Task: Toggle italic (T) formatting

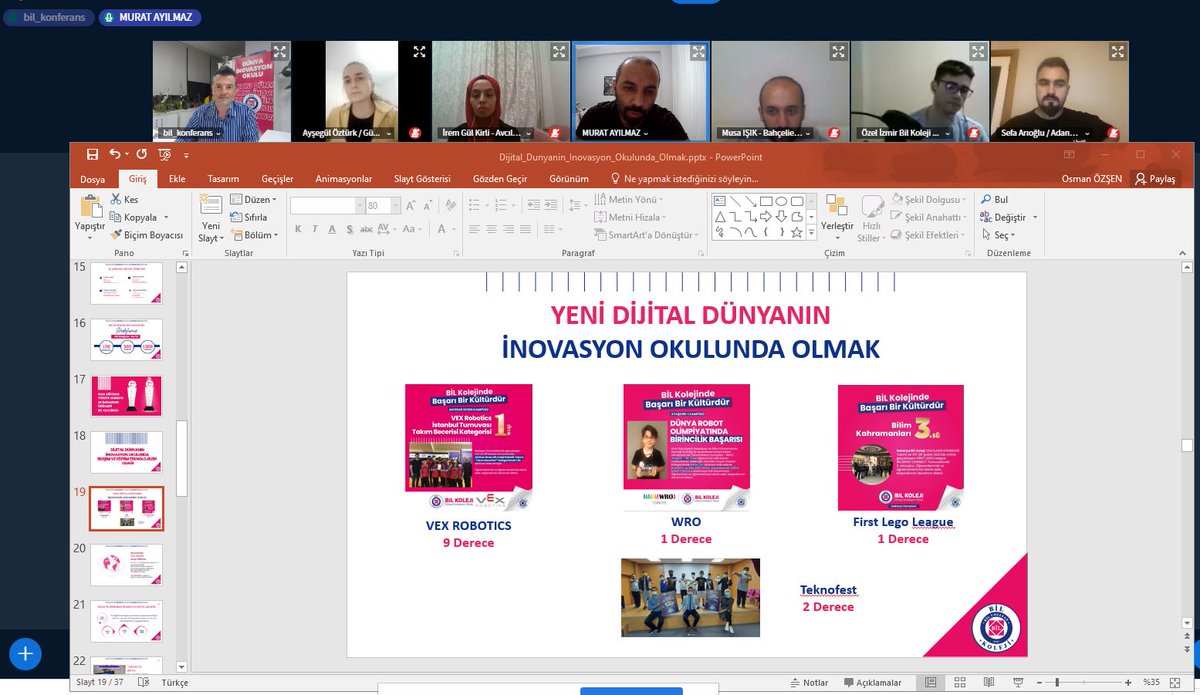Action: (x=316, y=230)
